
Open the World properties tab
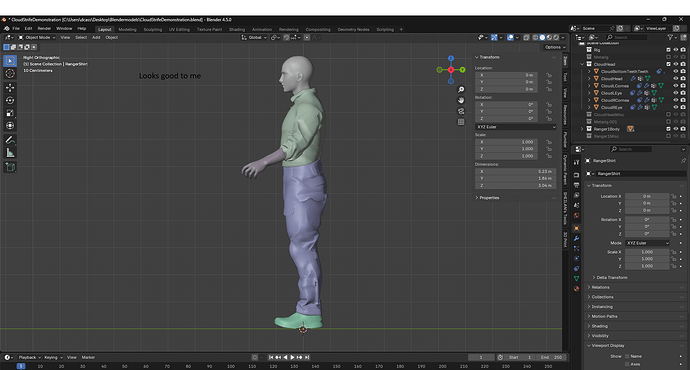pyautogui.click(x=576, y=216)
